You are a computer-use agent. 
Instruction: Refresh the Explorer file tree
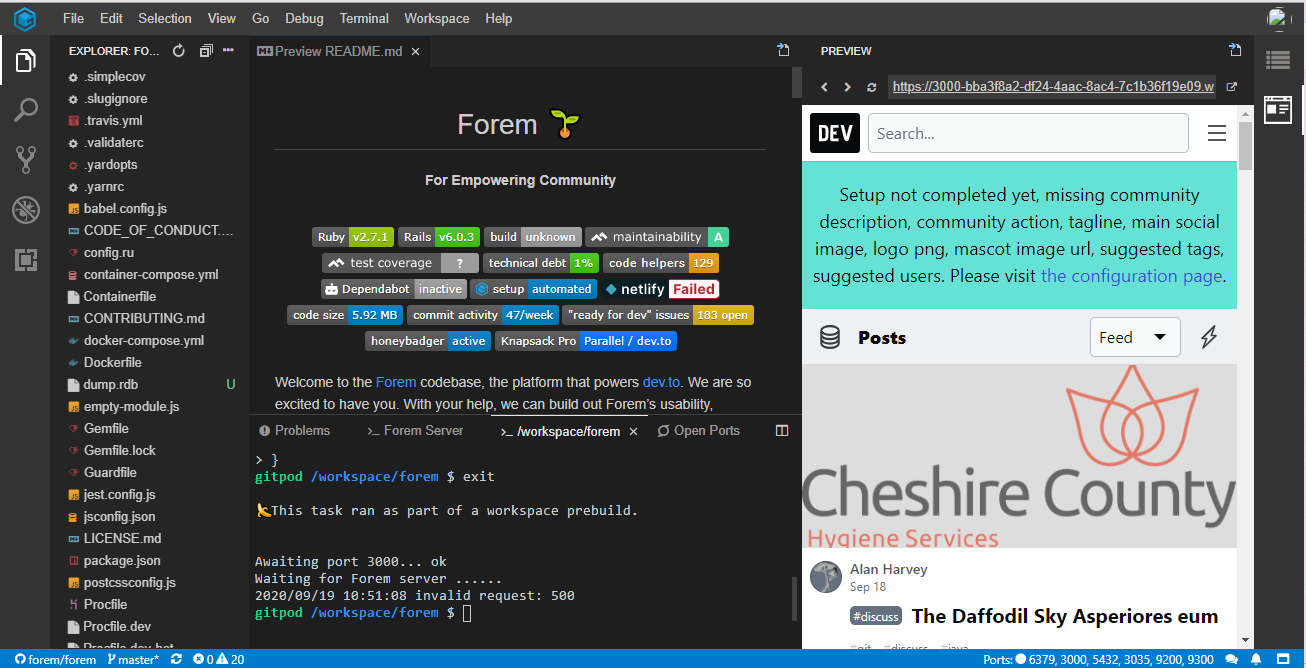[179, 51]
